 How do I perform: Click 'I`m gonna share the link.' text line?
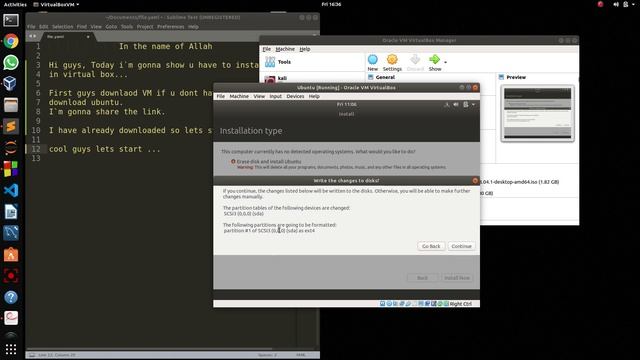107,112
